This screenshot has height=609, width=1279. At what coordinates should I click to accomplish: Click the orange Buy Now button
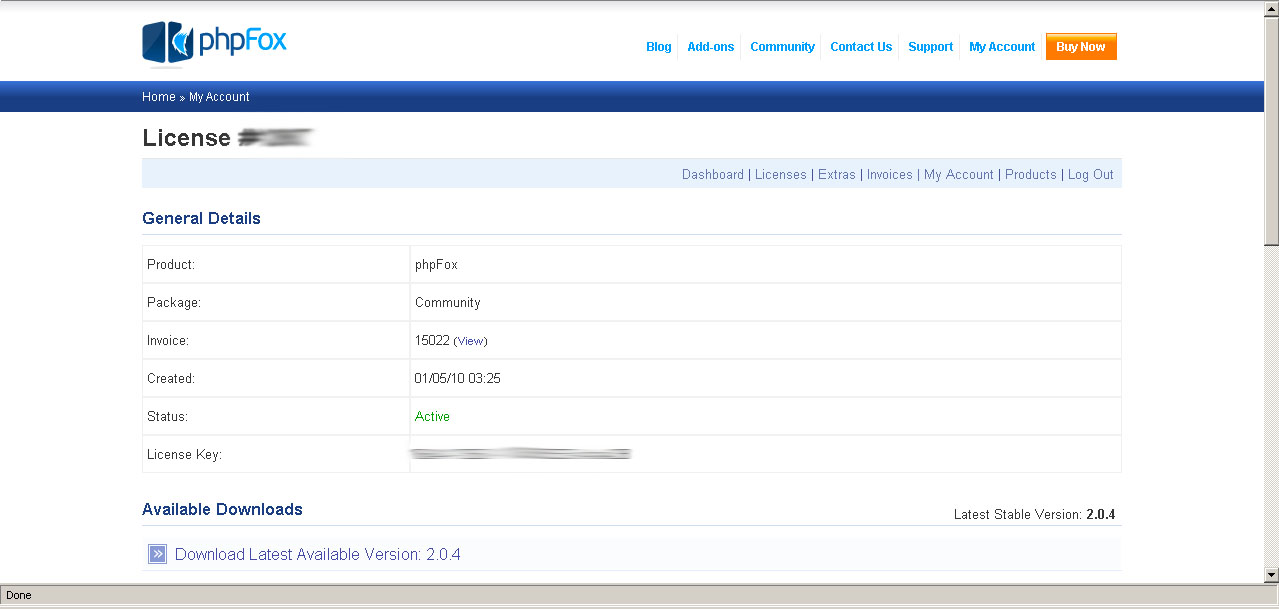point(1081,47)
